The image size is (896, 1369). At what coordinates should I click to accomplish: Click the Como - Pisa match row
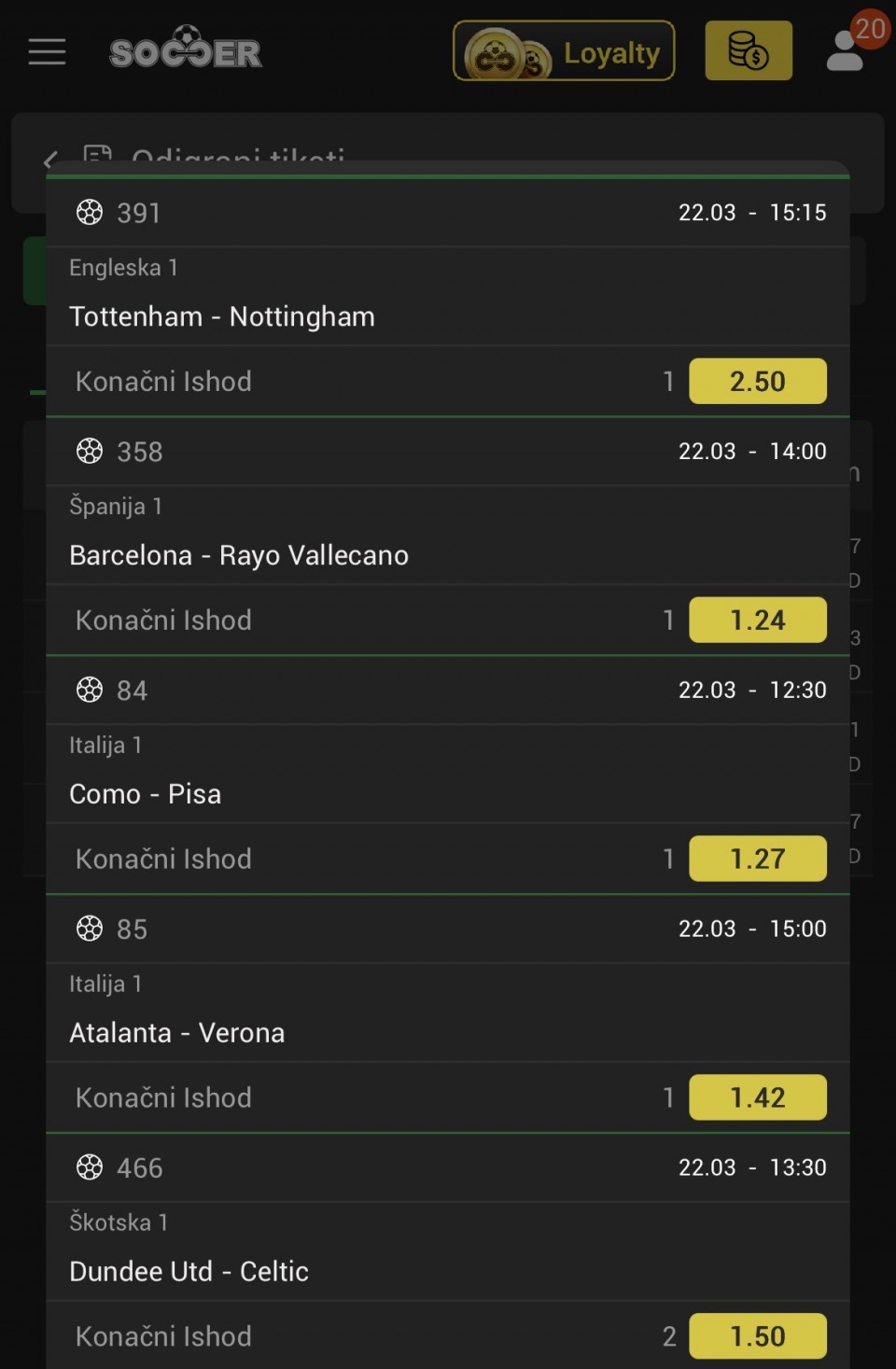146,794
